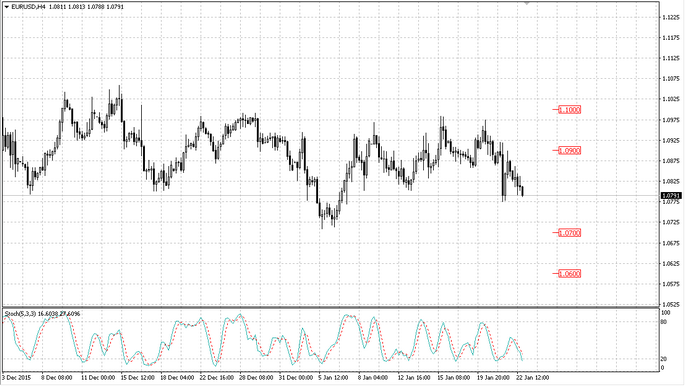Click the 1.0725 value on price axis
This screenshot has height=386, width=685.
[671, 223]
